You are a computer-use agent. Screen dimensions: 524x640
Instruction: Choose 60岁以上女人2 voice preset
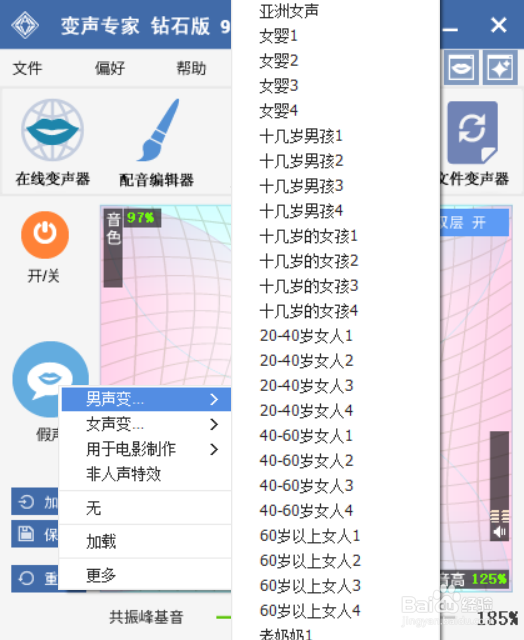click(x=310, y=560)
